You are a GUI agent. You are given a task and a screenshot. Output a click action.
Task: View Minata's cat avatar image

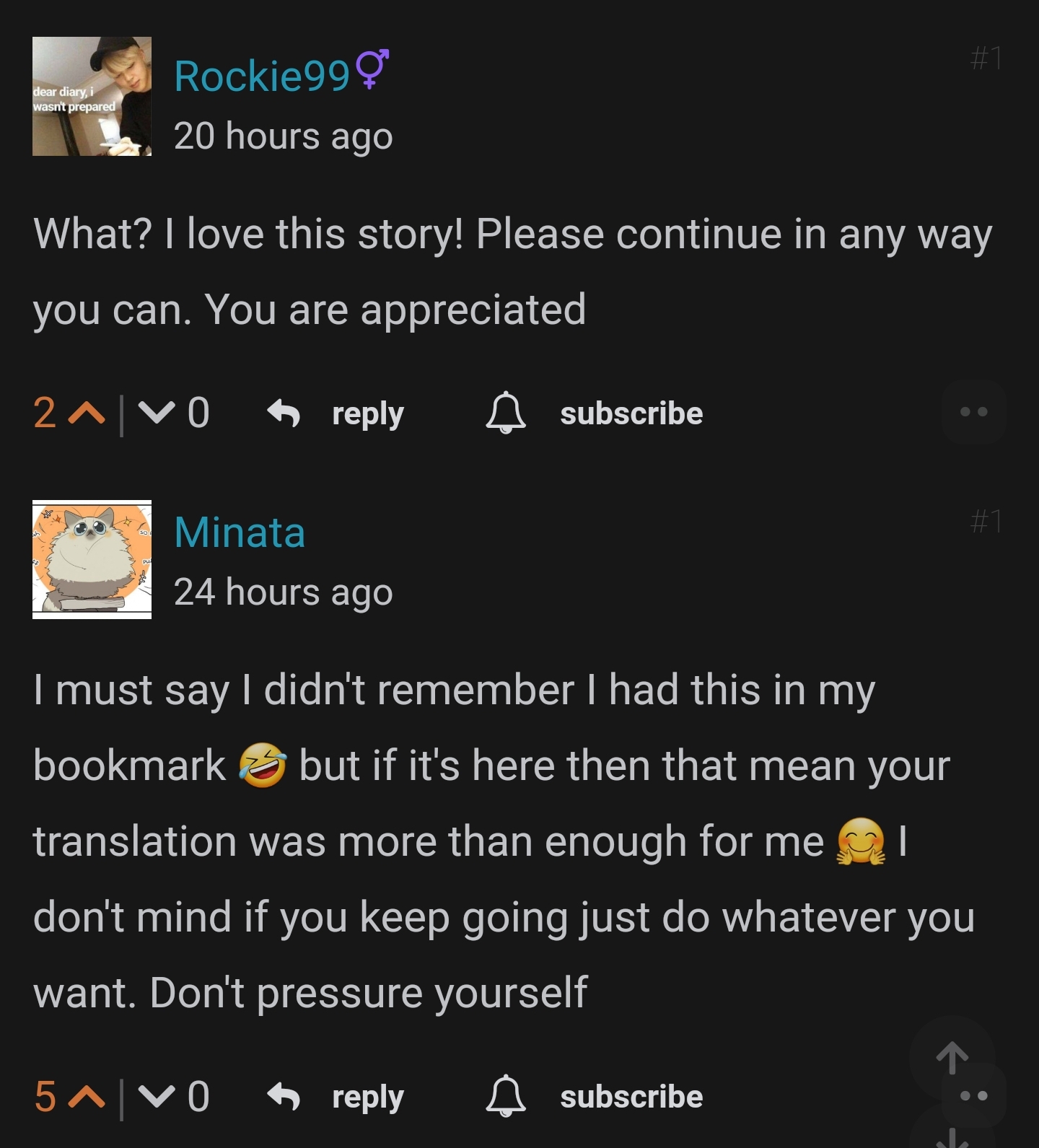92,559
